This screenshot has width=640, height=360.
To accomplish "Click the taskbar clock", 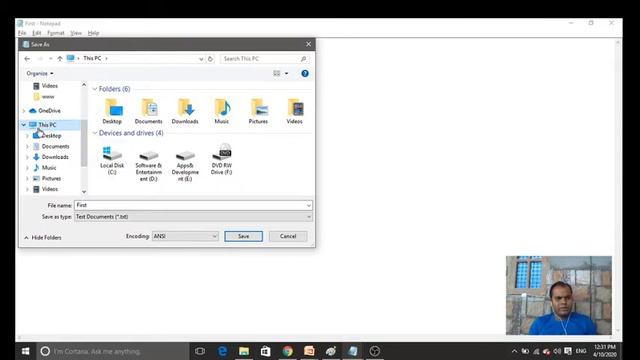I will pyautogui.click(x=605, y=351).
